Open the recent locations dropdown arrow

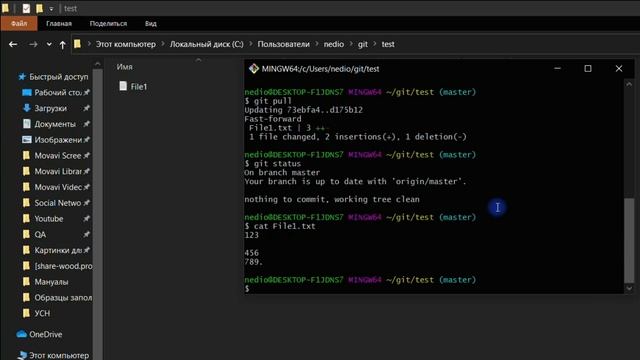[x=49, y=44]
